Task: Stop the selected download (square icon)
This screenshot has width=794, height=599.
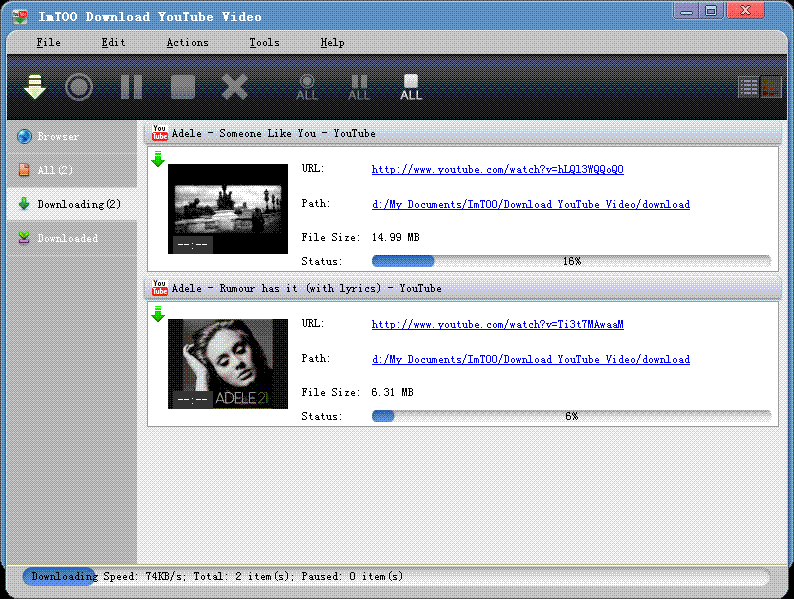Action: point(183,87)
